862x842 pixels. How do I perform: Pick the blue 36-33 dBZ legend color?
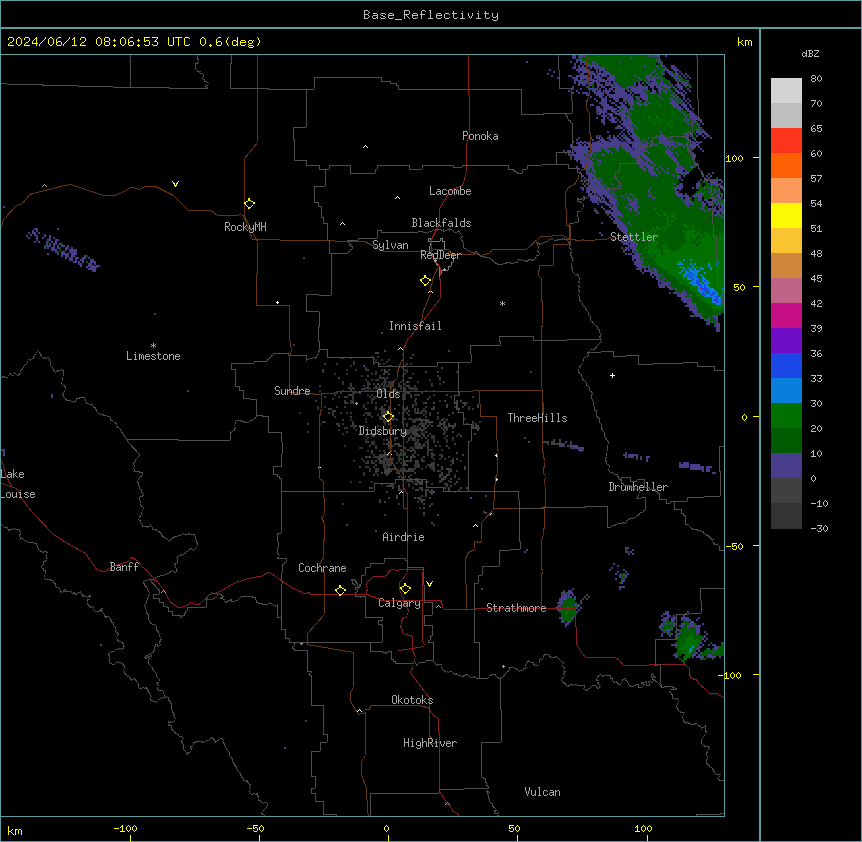pos(786,365)
